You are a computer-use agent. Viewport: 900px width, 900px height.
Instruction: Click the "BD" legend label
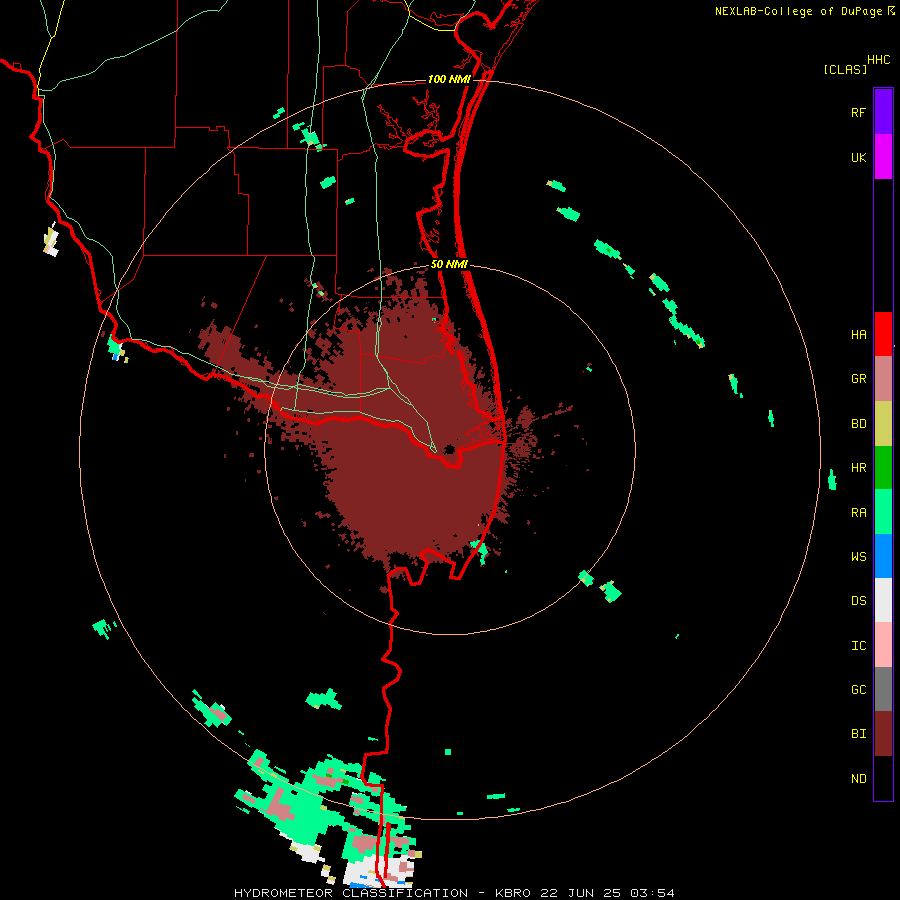tap(858, 424)
